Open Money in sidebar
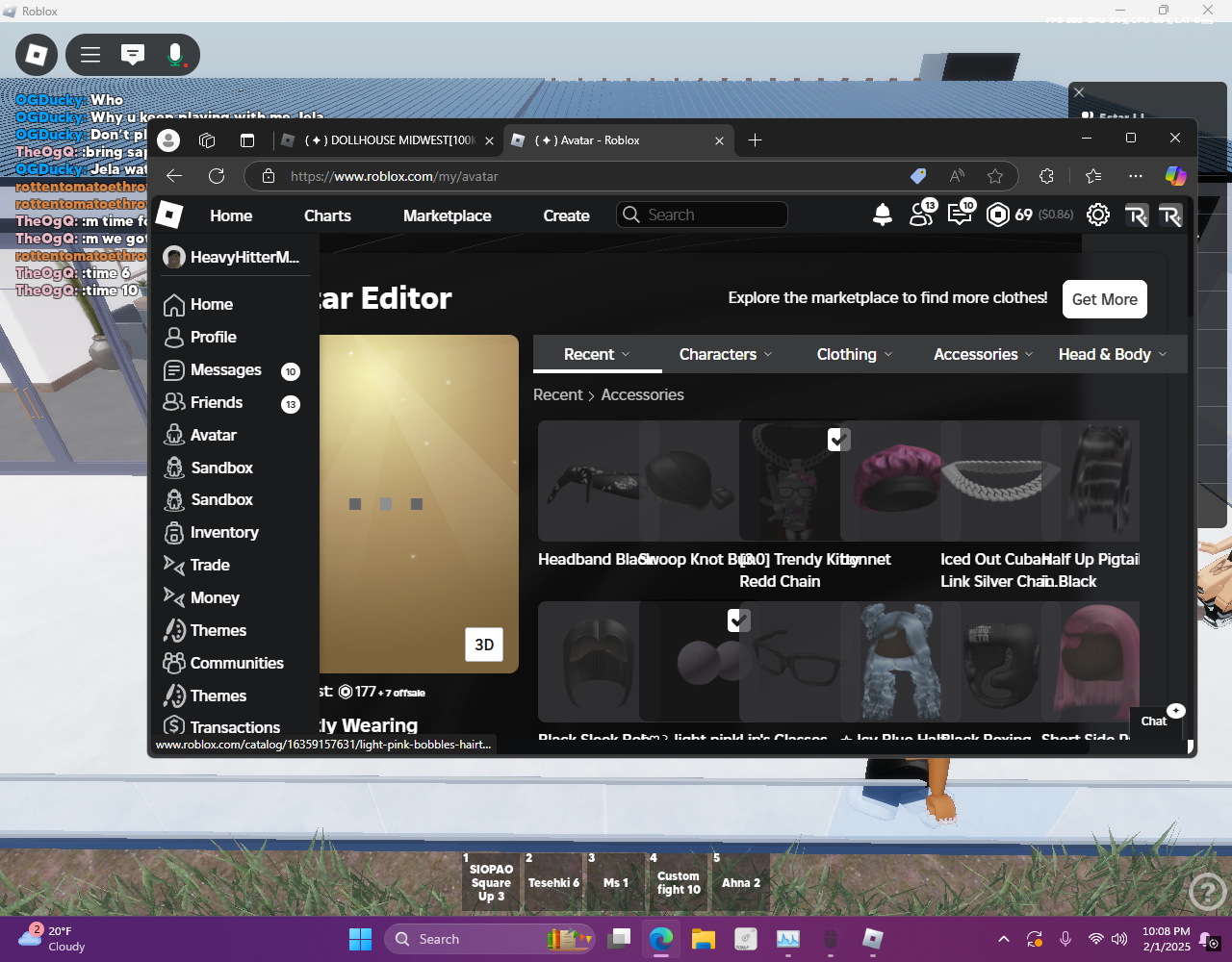The image size is (1232, 962). click(x=202, y=597)
